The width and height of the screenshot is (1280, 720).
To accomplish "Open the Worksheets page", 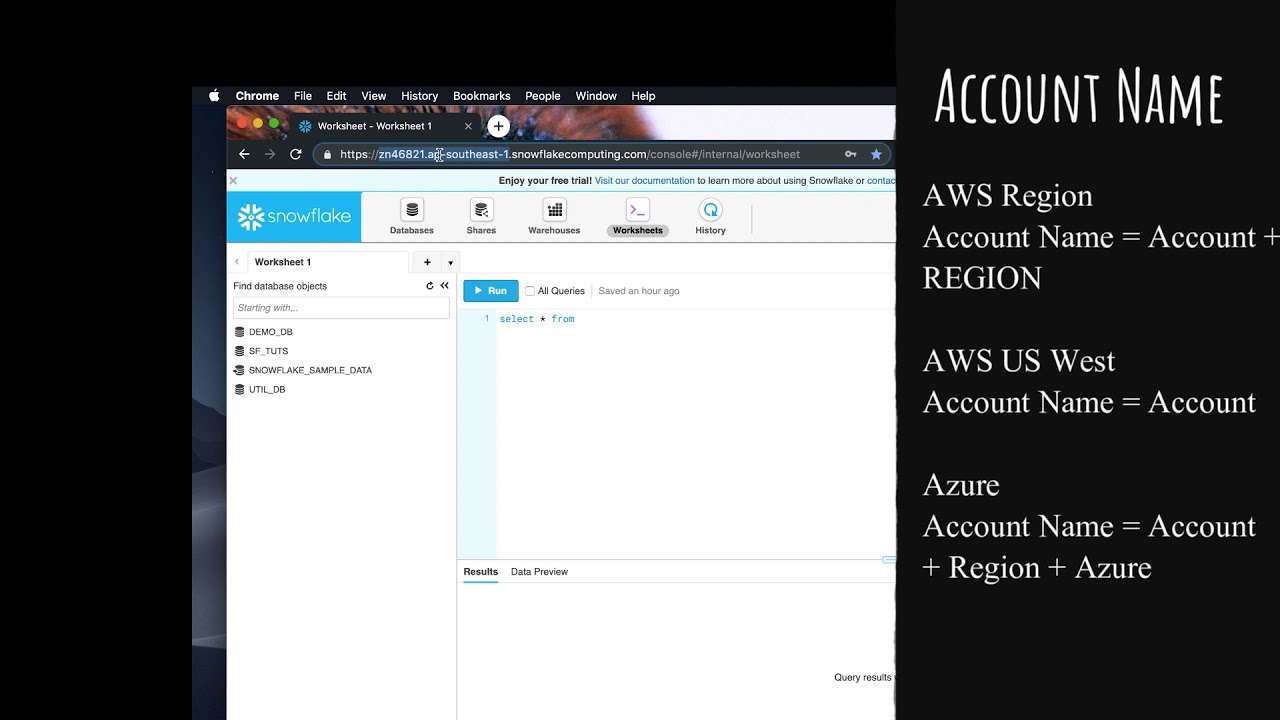I will (638, 217).
